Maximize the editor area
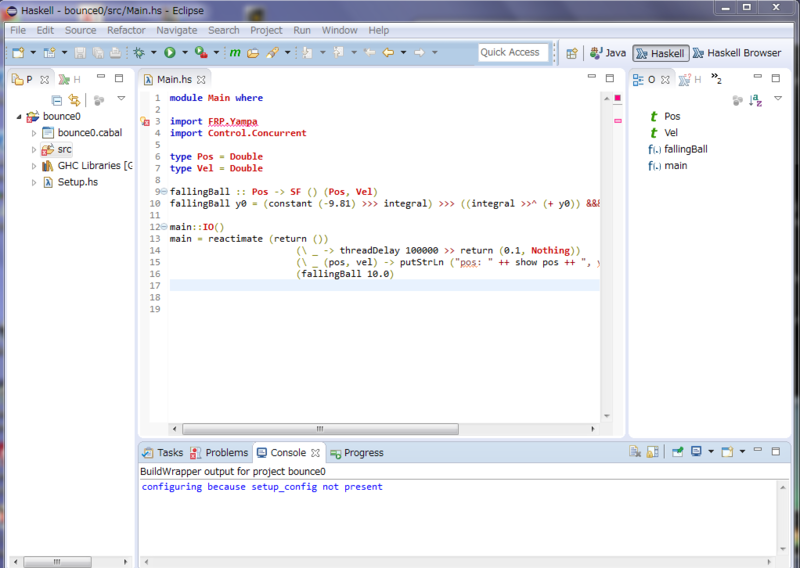Image resolution: width=800 pixels, height=568 pixels. 610,78
